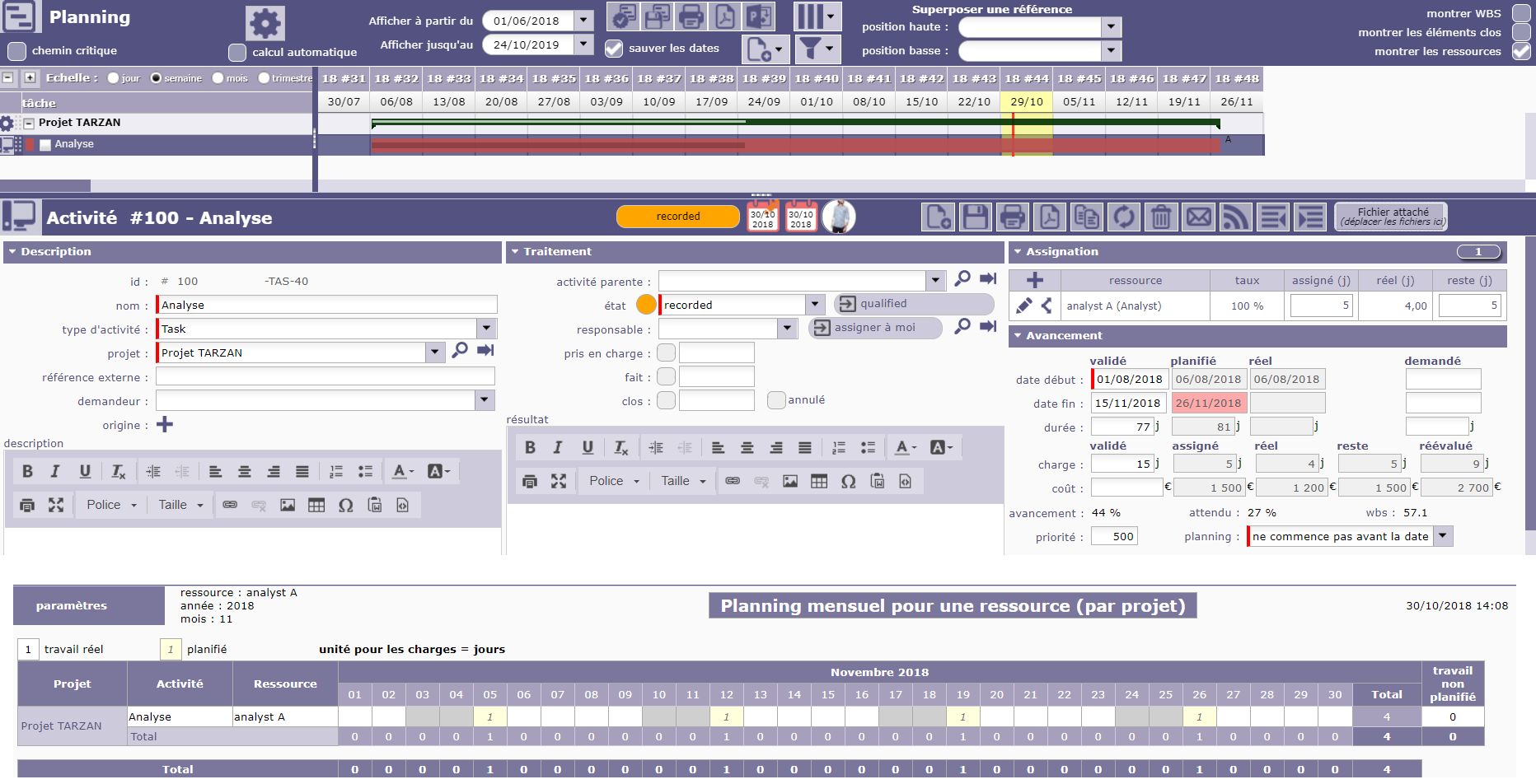Click the assigner à moi button
Image resolution: width=1536 pixels, height=784 pixels.
click(x=875, y=328)
